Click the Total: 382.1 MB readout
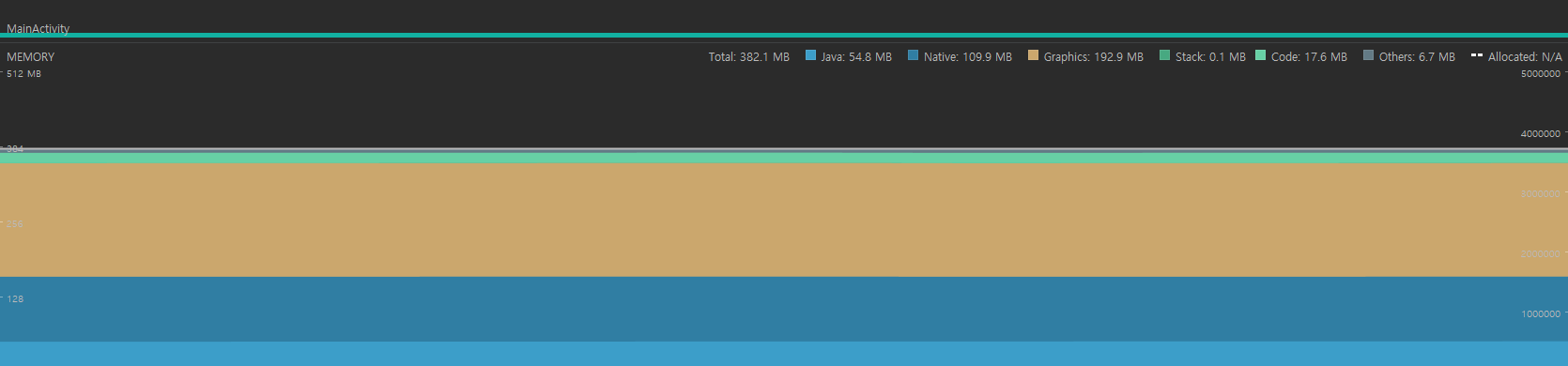Viewport: 1568px width, 366px height. pyautogui.click(x=748, y=57)
